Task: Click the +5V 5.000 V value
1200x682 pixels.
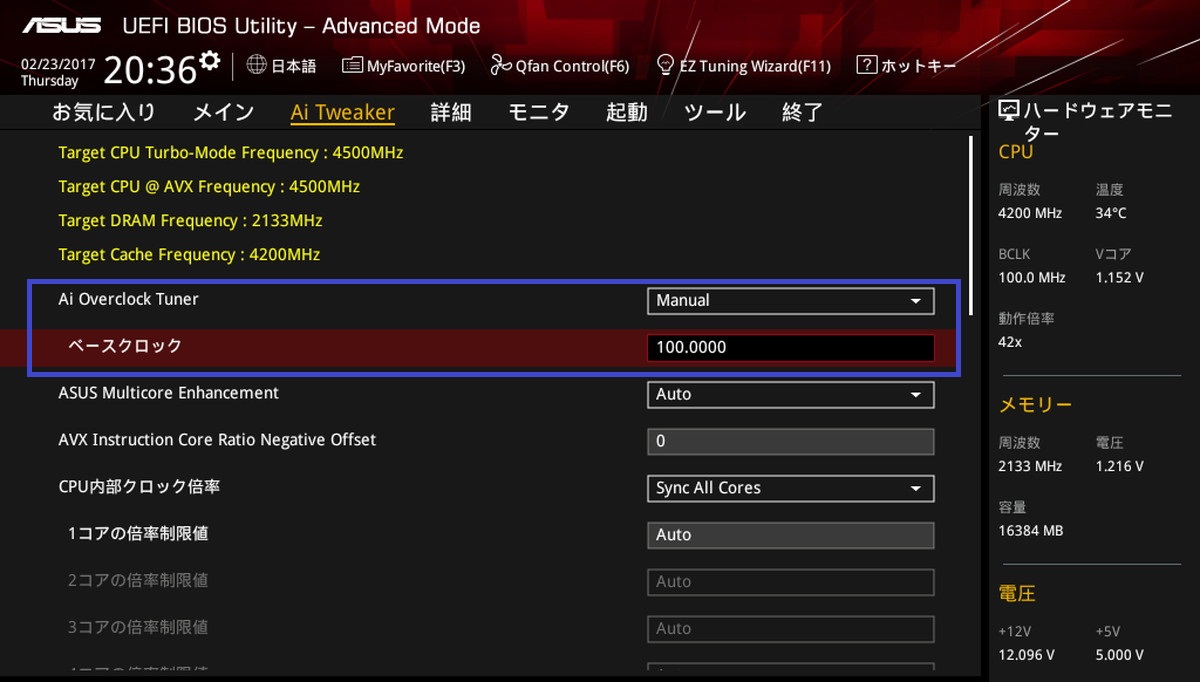Action: coord(1120,655)
